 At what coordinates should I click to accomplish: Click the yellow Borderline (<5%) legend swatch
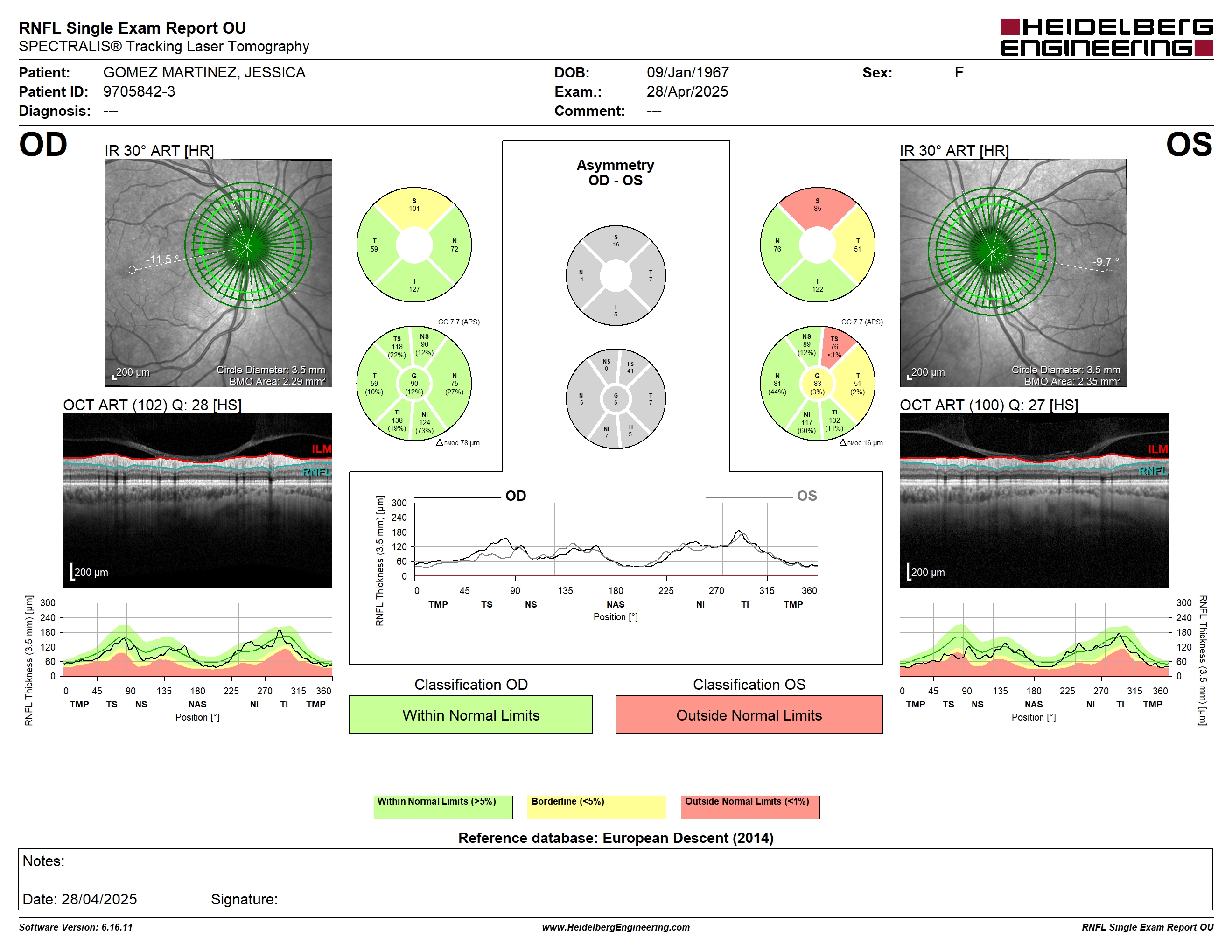pyautogui.click(x=596, y=807)
